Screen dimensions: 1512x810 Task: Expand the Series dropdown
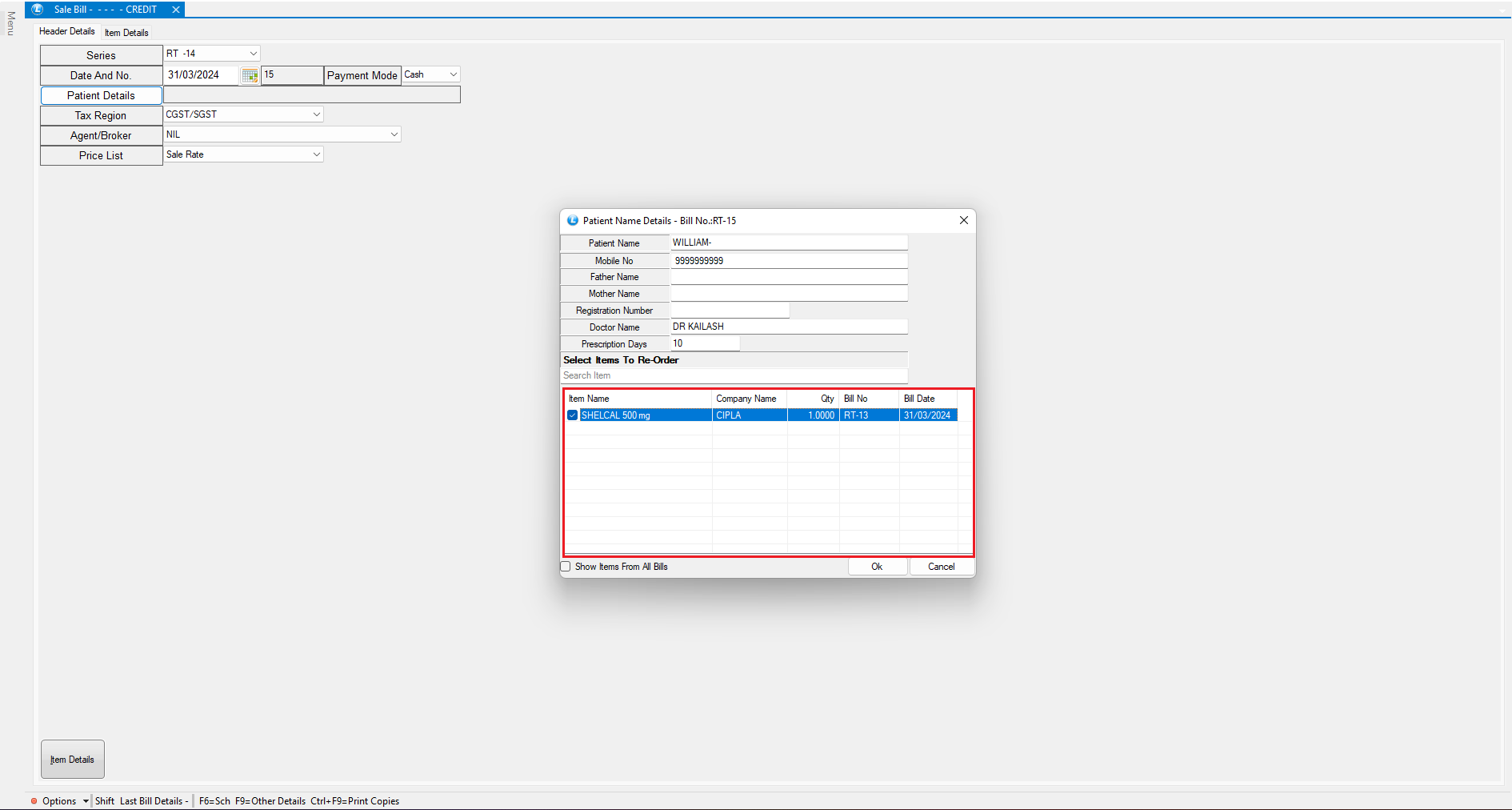point(253,54)
